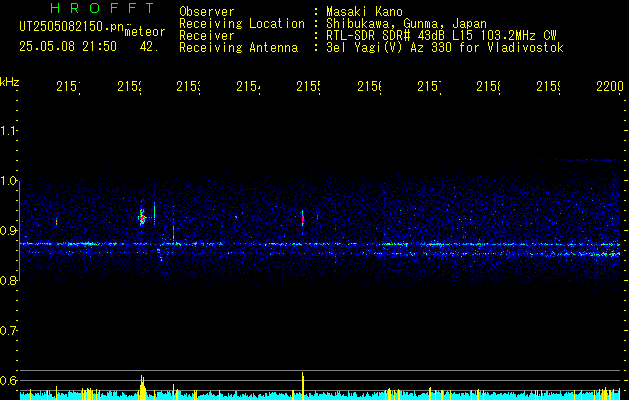Select the 'Observer' field label
The image size is (629, 400).
coord(207,11)
